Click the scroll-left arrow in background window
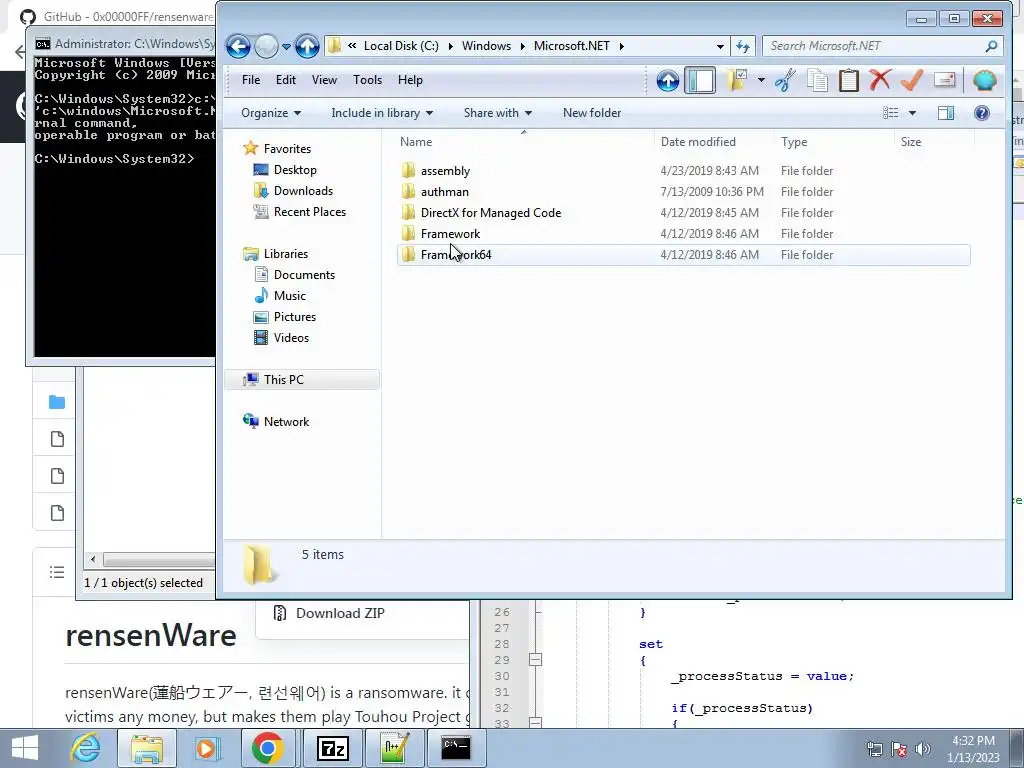 (93, 560)
